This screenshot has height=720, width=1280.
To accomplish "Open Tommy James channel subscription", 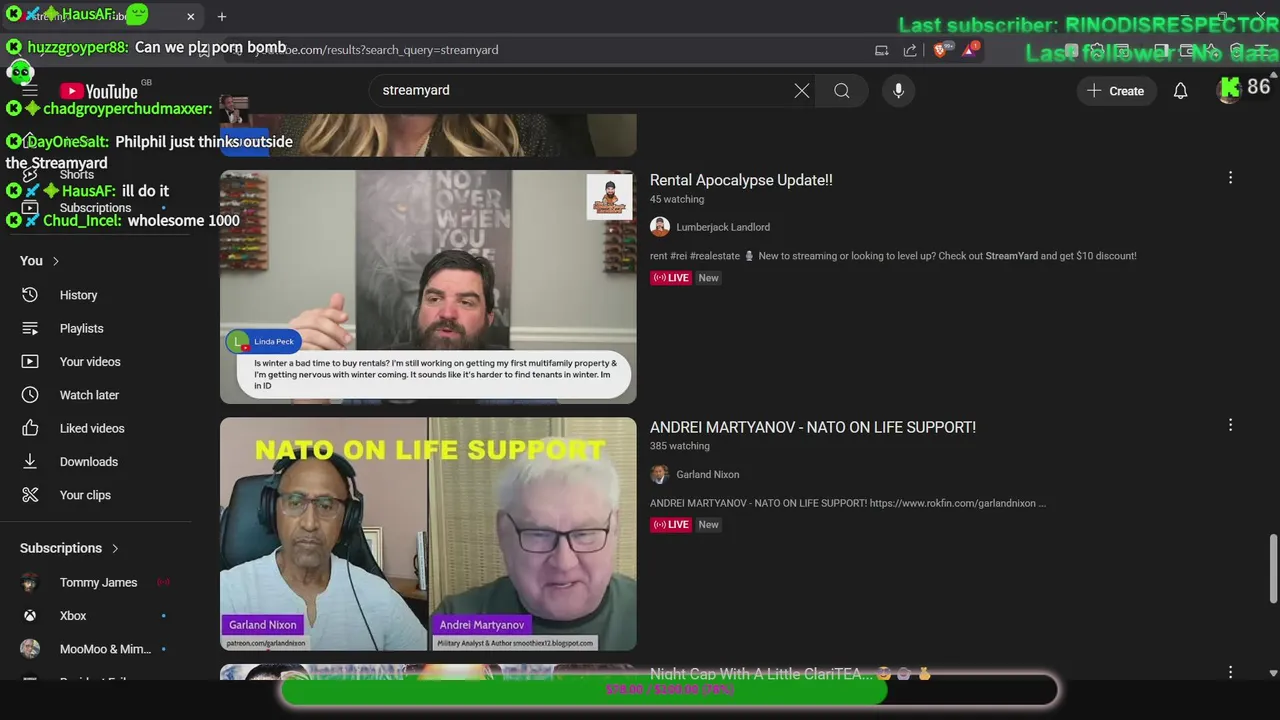I will (x=97, y=582).
